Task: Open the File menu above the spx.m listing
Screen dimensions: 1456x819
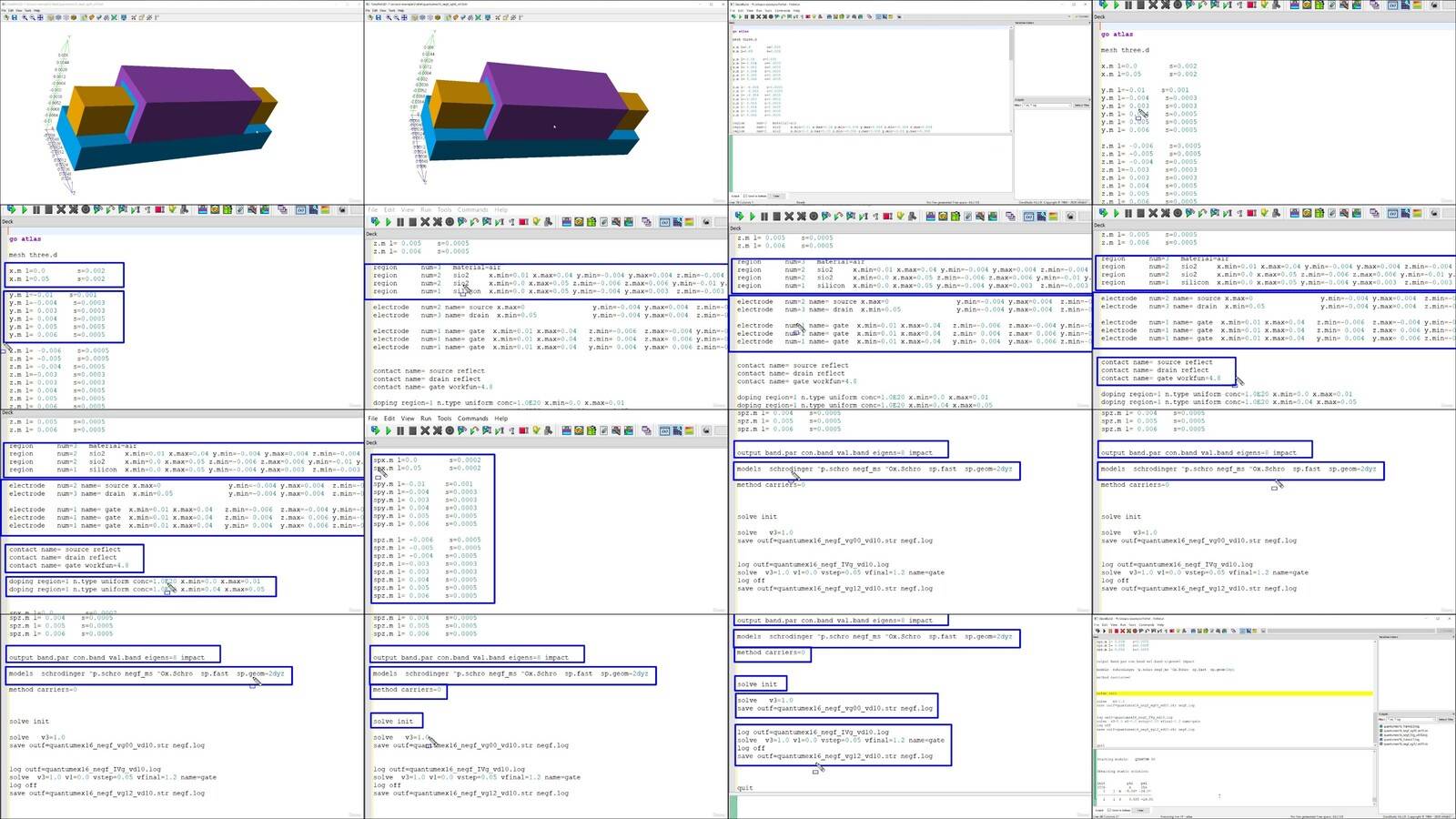Action: [x=372, y=419]
